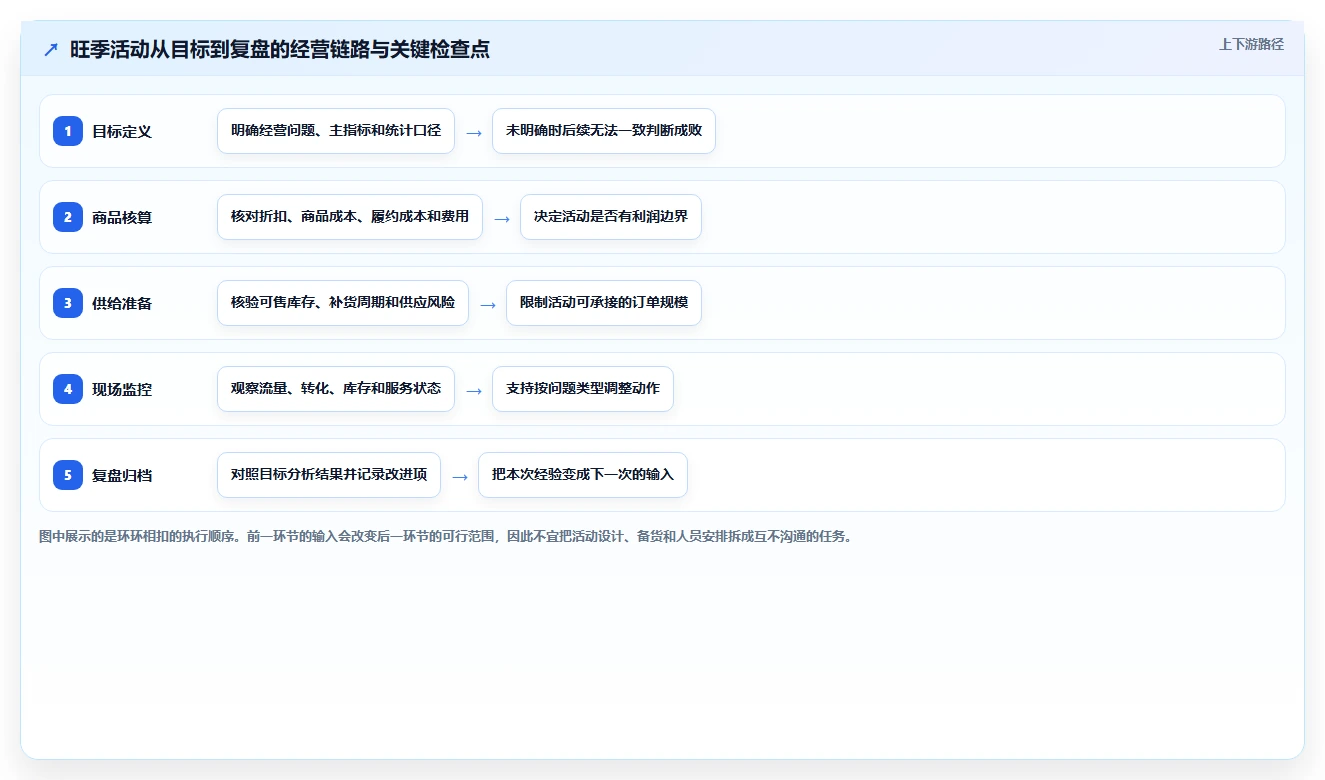Click the box 决定活动是否有利润边界

611,217
